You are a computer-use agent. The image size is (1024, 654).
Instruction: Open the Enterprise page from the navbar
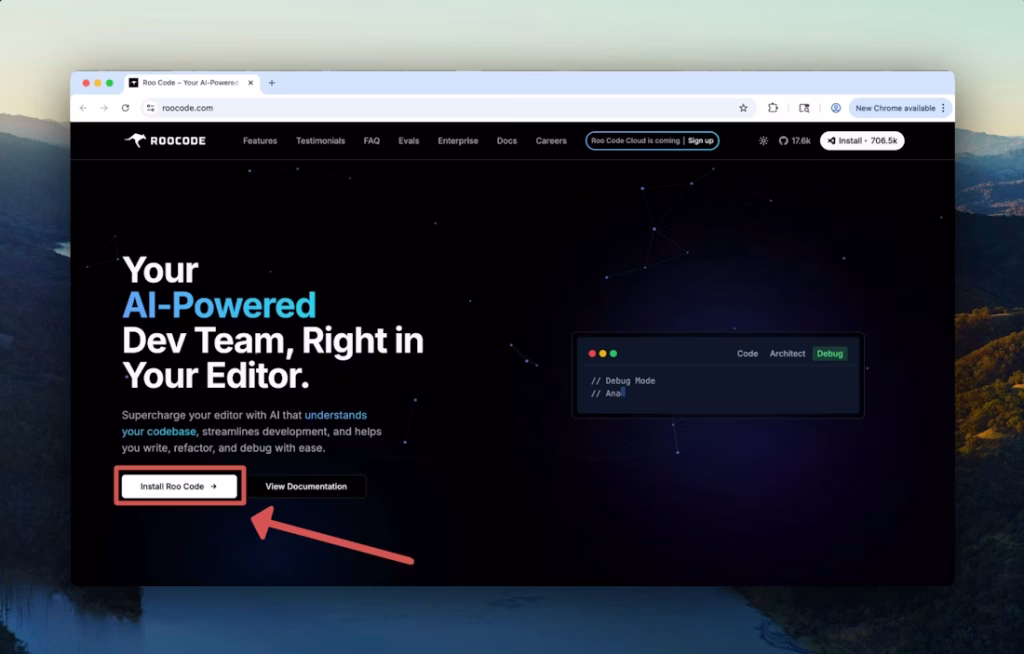[x=457, y=140]
